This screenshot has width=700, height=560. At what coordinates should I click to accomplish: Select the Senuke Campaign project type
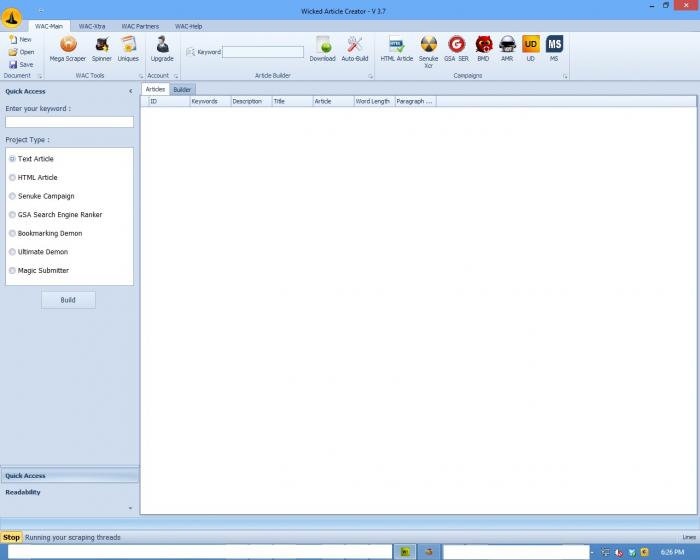tap(42, 196)
